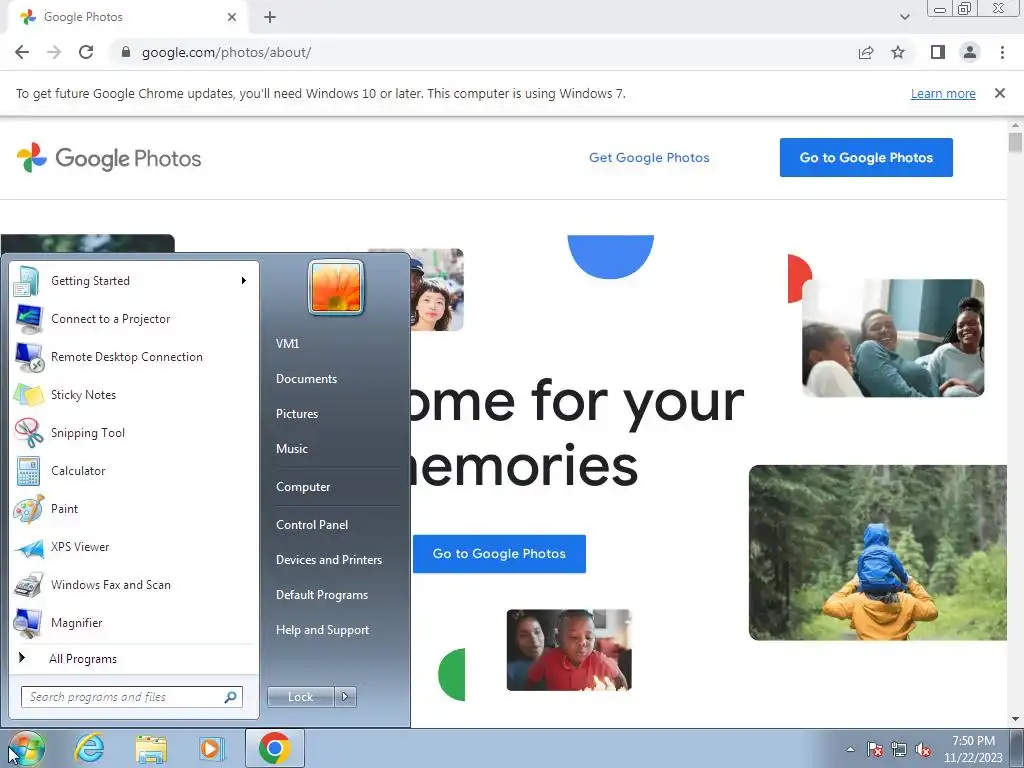Image resolution: width=1024 pixels, height=768 pixels.
Task: Click Action Center flag tray icon
Action: point(875,749)
